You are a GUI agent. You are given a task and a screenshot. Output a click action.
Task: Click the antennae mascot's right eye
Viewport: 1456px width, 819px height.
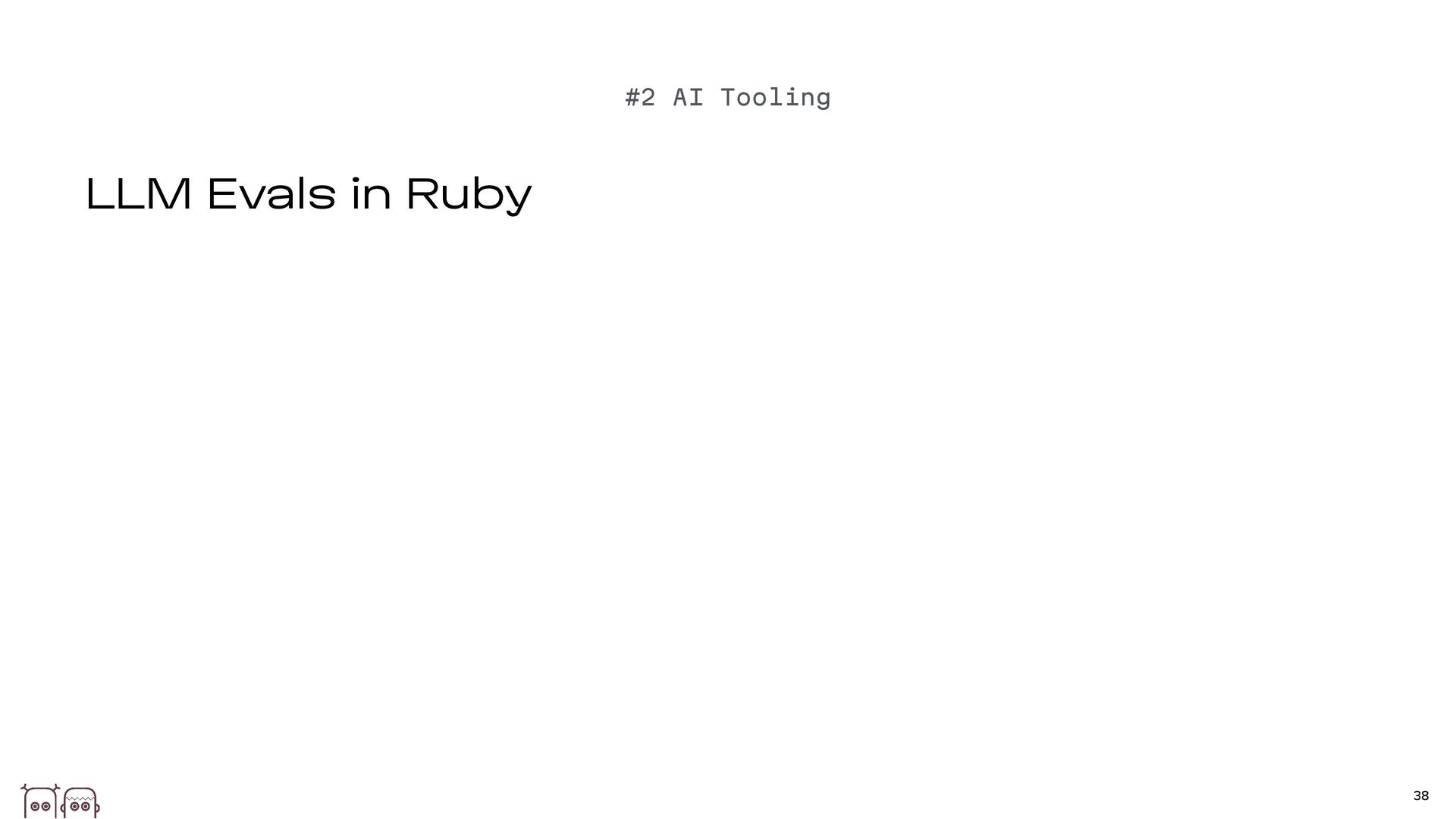pos(45,807)
